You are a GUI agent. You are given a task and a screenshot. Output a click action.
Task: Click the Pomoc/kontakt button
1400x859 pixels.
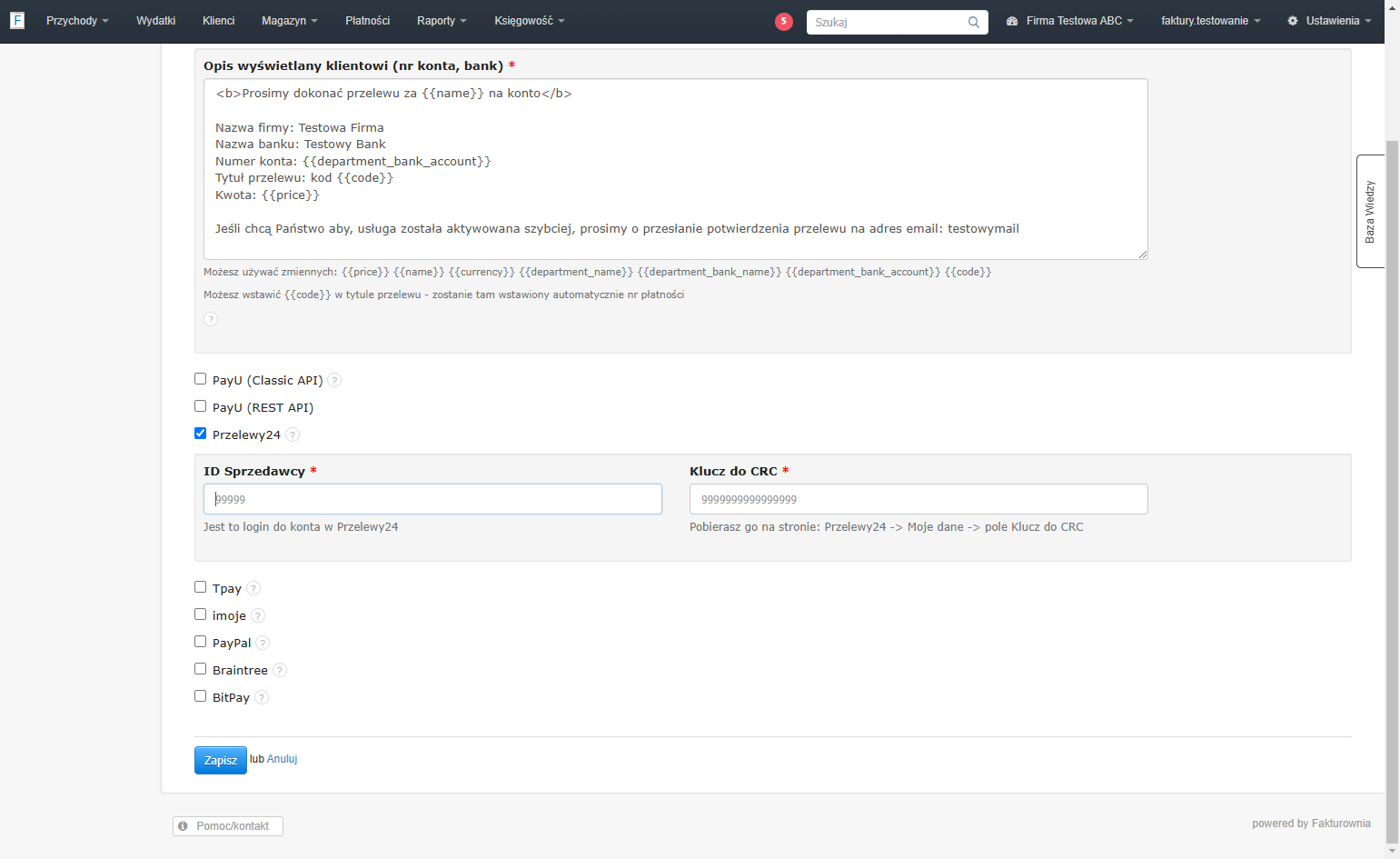pyautogui.click(x=228, y=826)
